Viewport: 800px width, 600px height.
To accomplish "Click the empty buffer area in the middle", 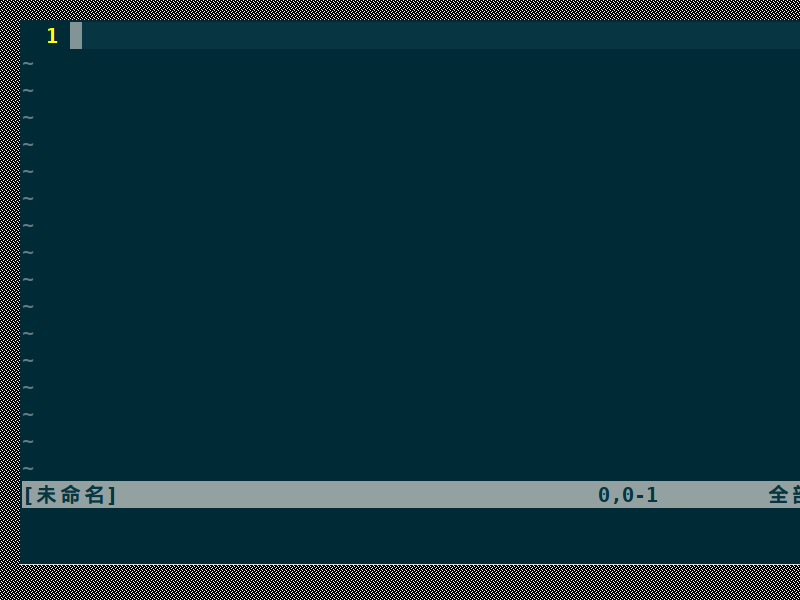I will [x=410, y=265].
